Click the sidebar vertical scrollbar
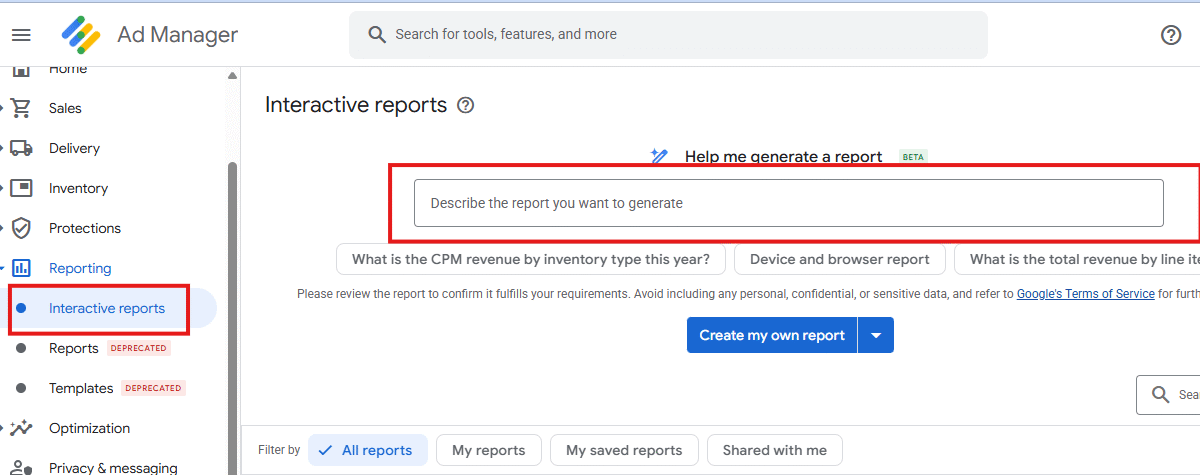The width and height of the screenshot is (1200, 475). [x=233, y=300]
